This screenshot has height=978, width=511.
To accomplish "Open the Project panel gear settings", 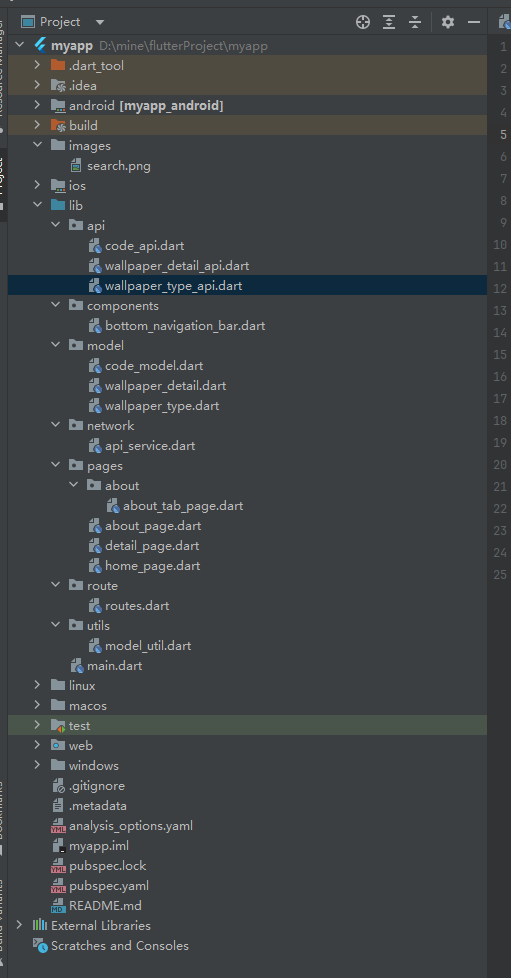I will pyautogui.click(x=447, y=22).
